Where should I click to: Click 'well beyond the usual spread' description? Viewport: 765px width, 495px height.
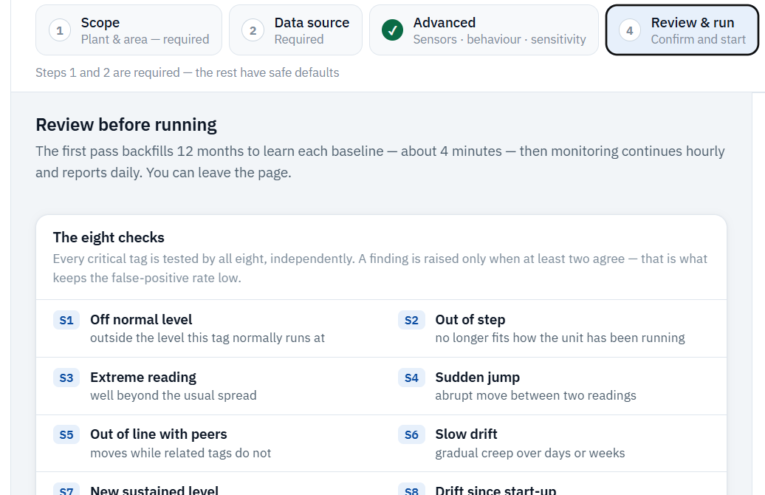tap(173, 396)
